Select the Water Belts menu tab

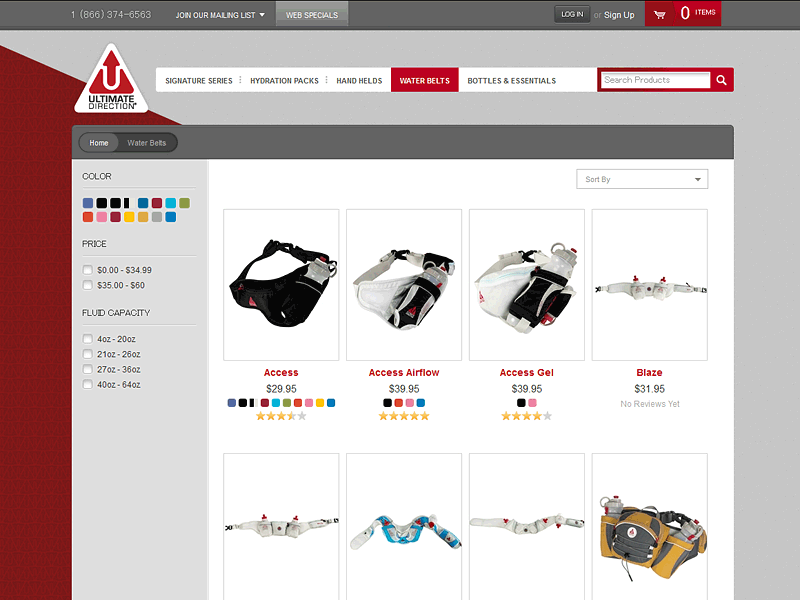(x=424, y=80)
